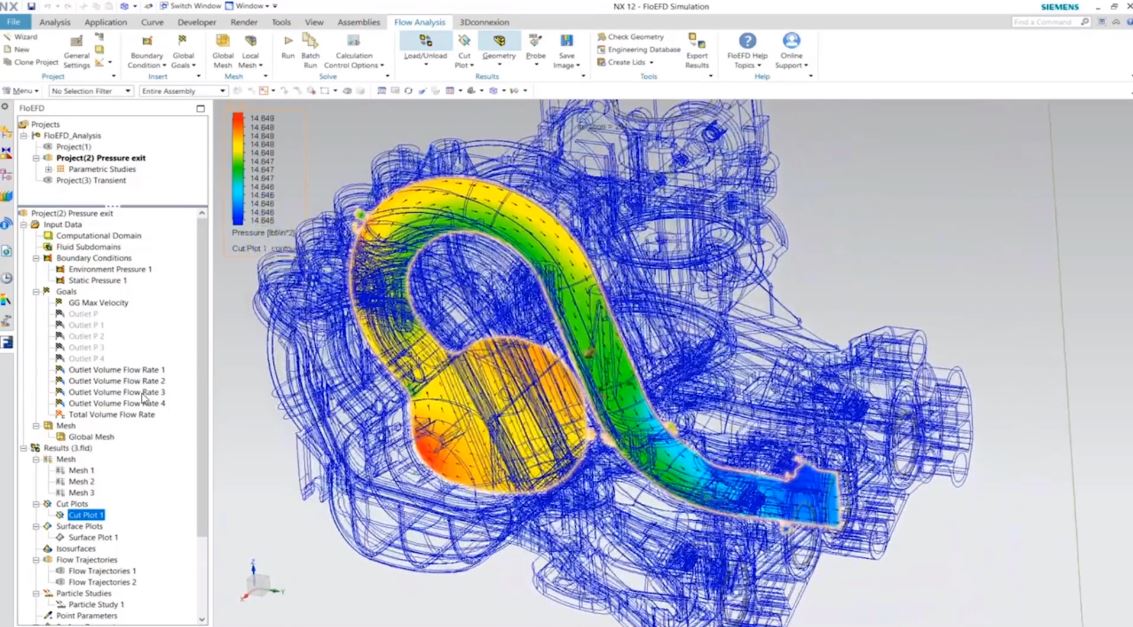
Task: Click the pressure color legend bar
Action: (238, 169)
